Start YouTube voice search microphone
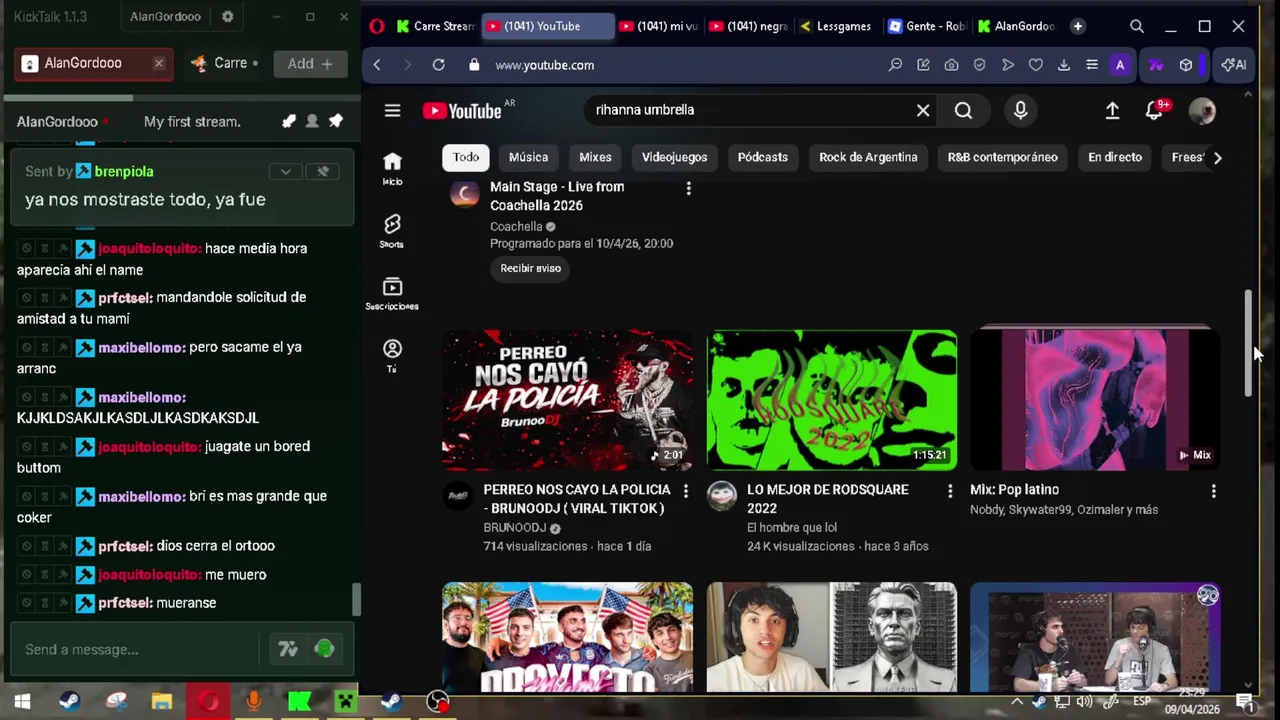The image size is (1280, 720). click(x=1020, y=111)
